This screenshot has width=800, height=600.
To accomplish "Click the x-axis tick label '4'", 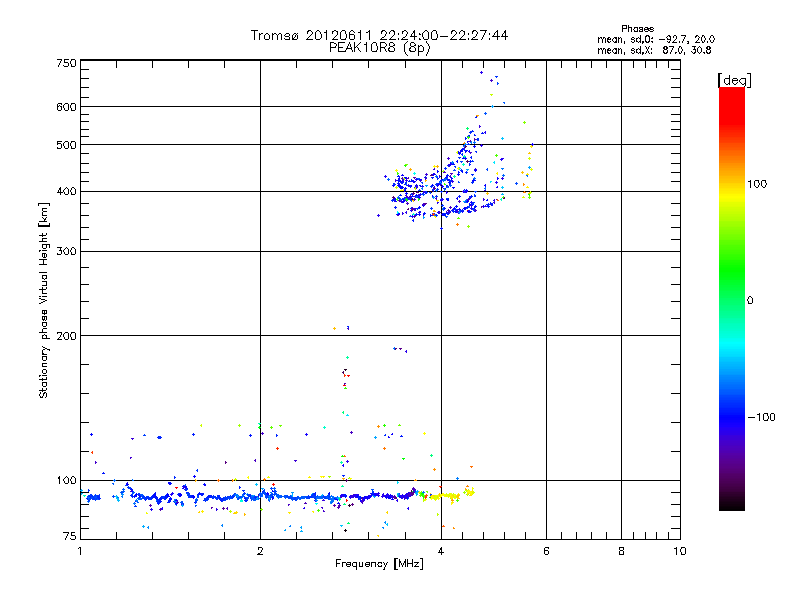I will (x=441, y=551).
